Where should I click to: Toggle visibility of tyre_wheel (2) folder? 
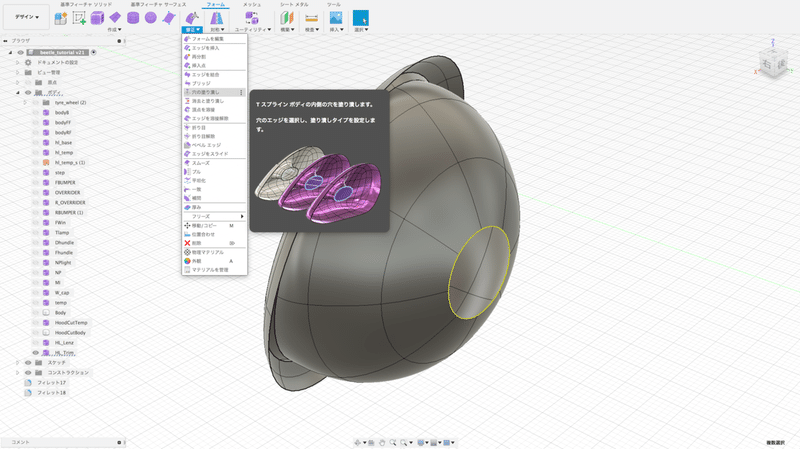click(x=36, y=103)
